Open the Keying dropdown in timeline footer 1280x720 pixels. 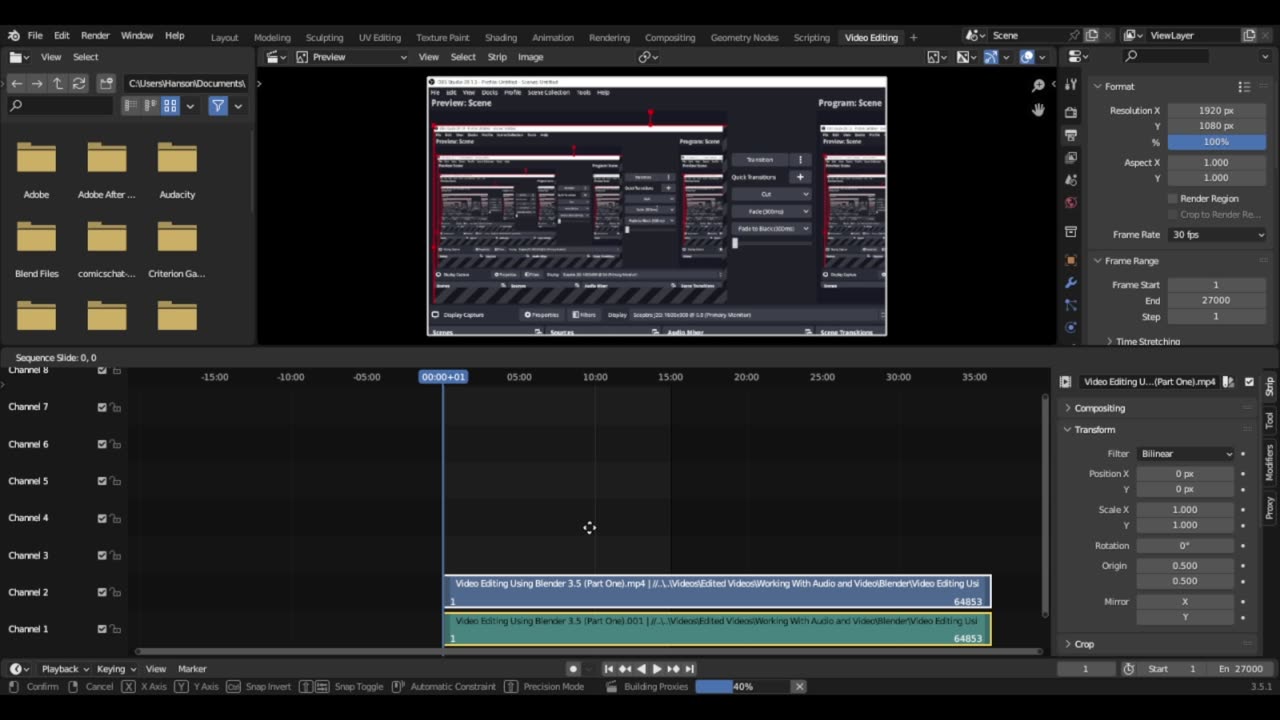tap(116, 669)
